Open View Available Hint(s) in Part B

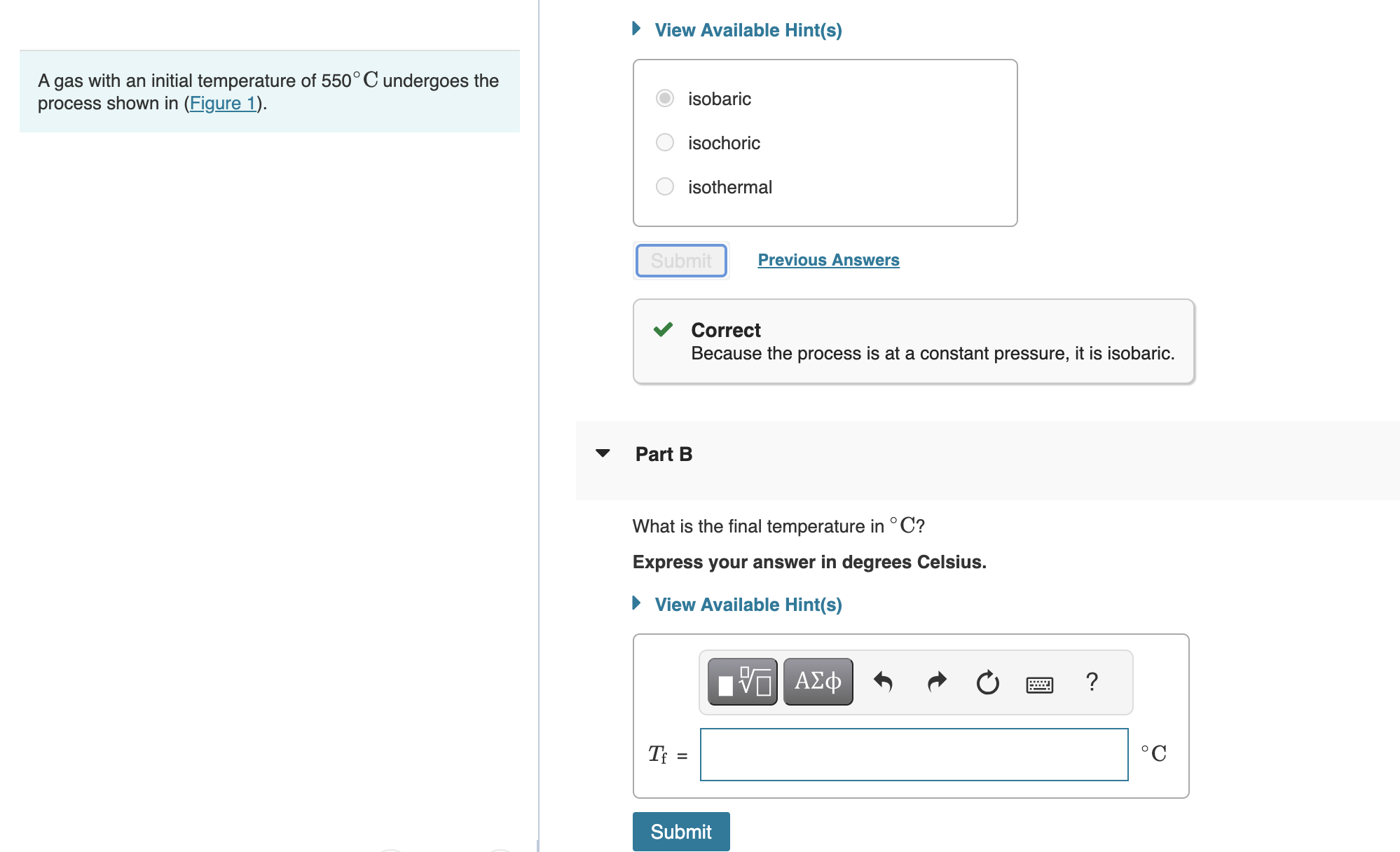747,604
